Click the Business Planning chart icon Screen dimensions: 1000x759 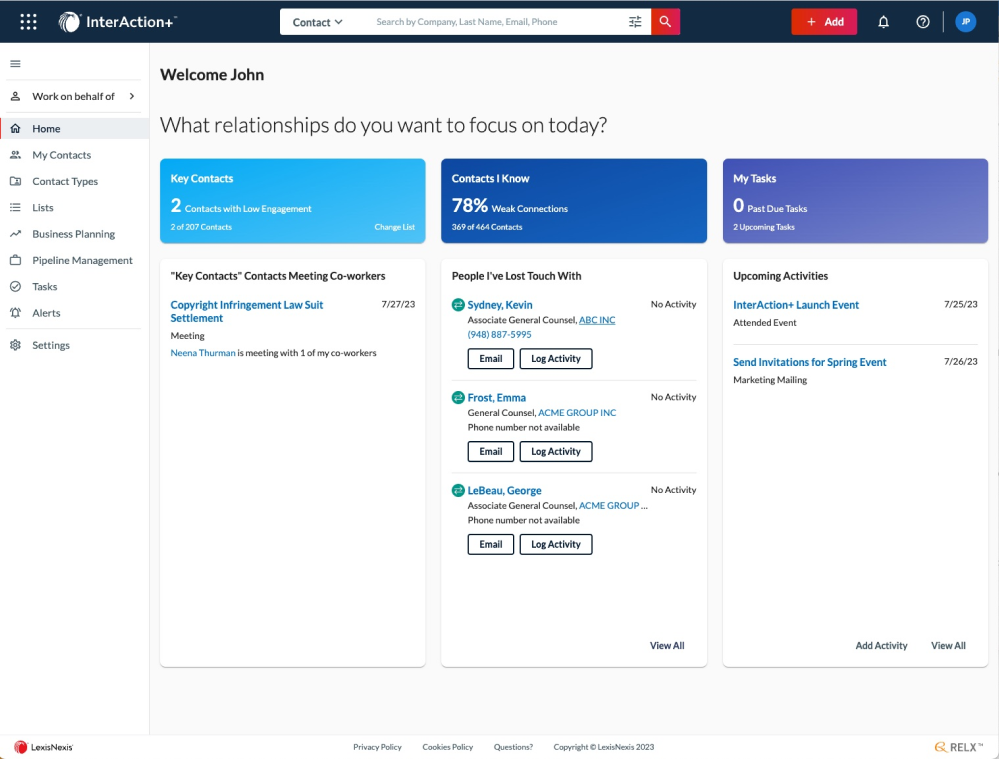point(15,234)
